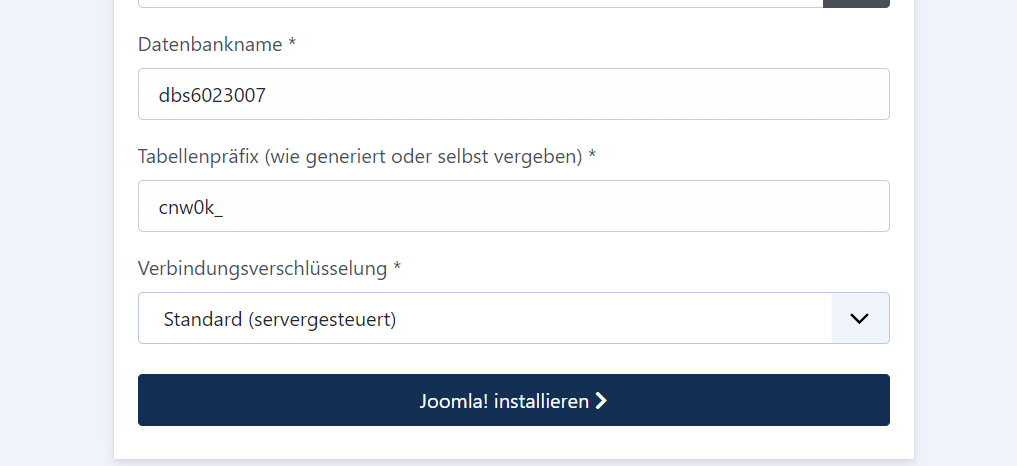Click the dark button at top right edge
The height and width of the screenshot is (466, 1017).
point(856,3)
